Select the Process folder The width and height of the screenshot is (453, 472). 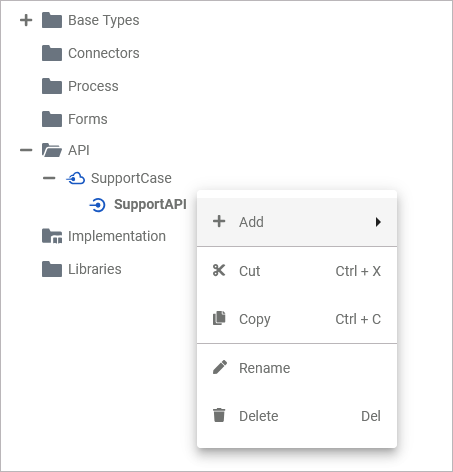pyautogui.click(x=80, y=86)
